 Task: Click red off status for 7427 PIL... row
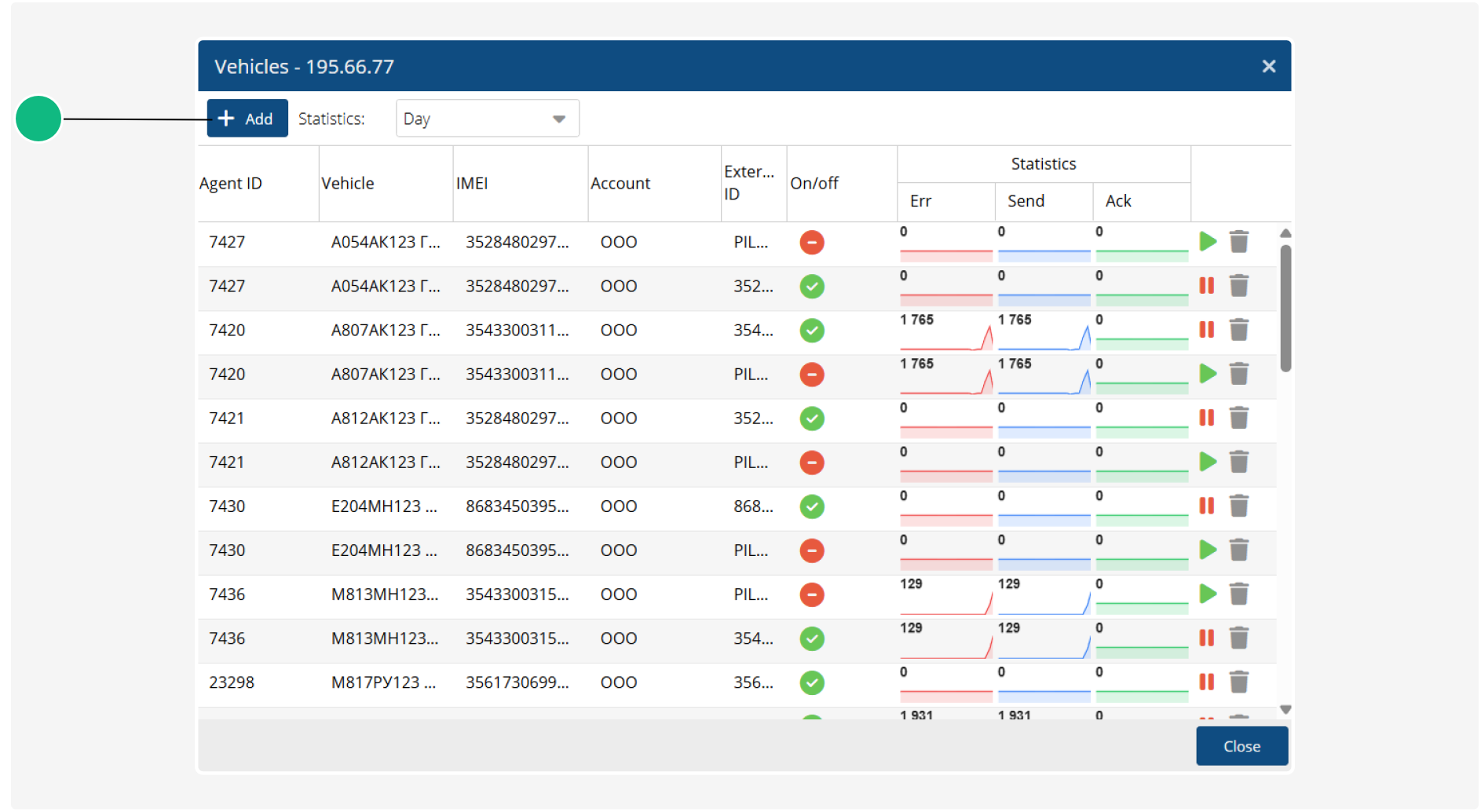[812, 243]
